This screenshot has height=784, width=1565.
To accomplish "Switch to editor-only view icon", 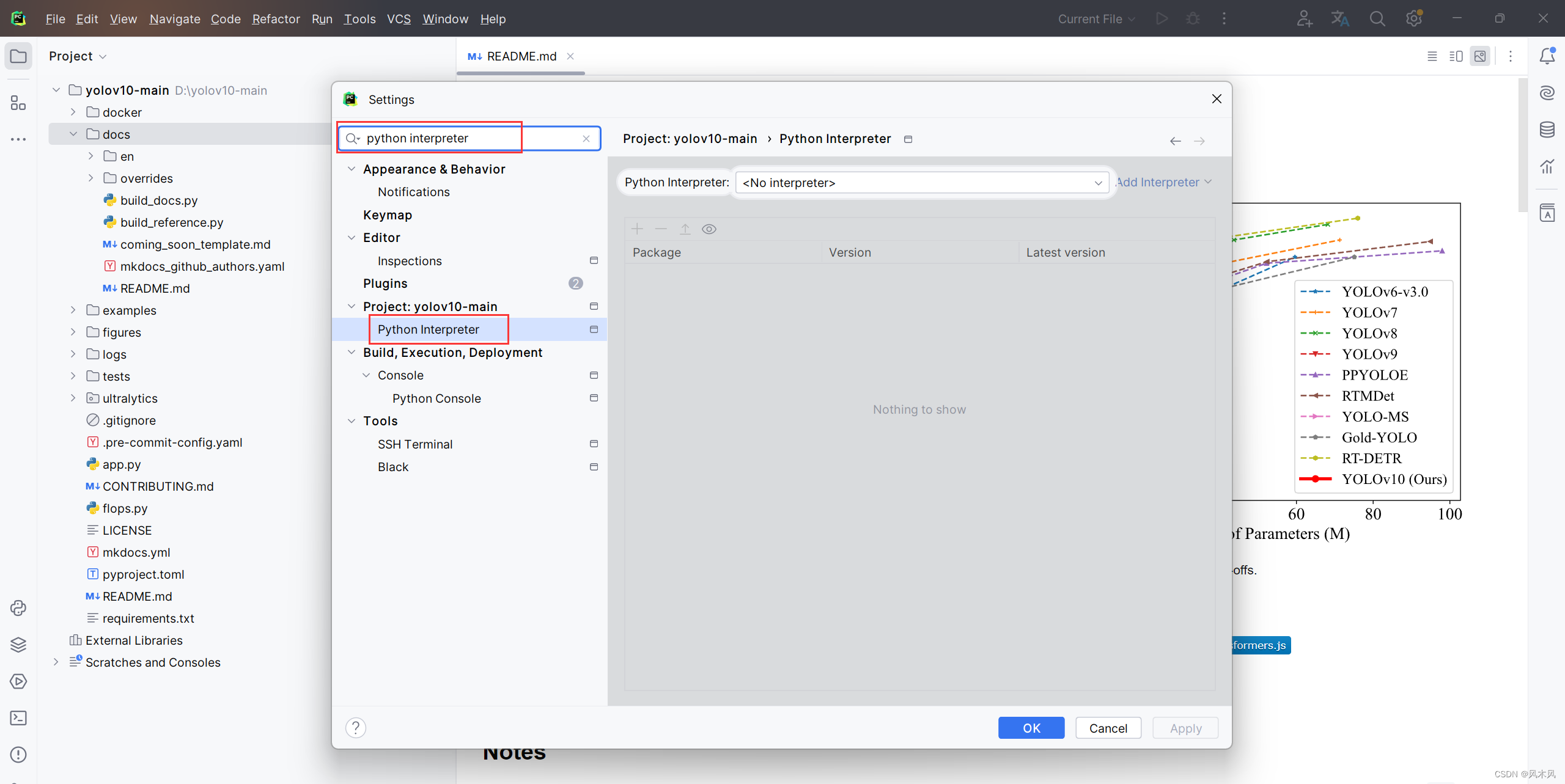I will 1432,56.
